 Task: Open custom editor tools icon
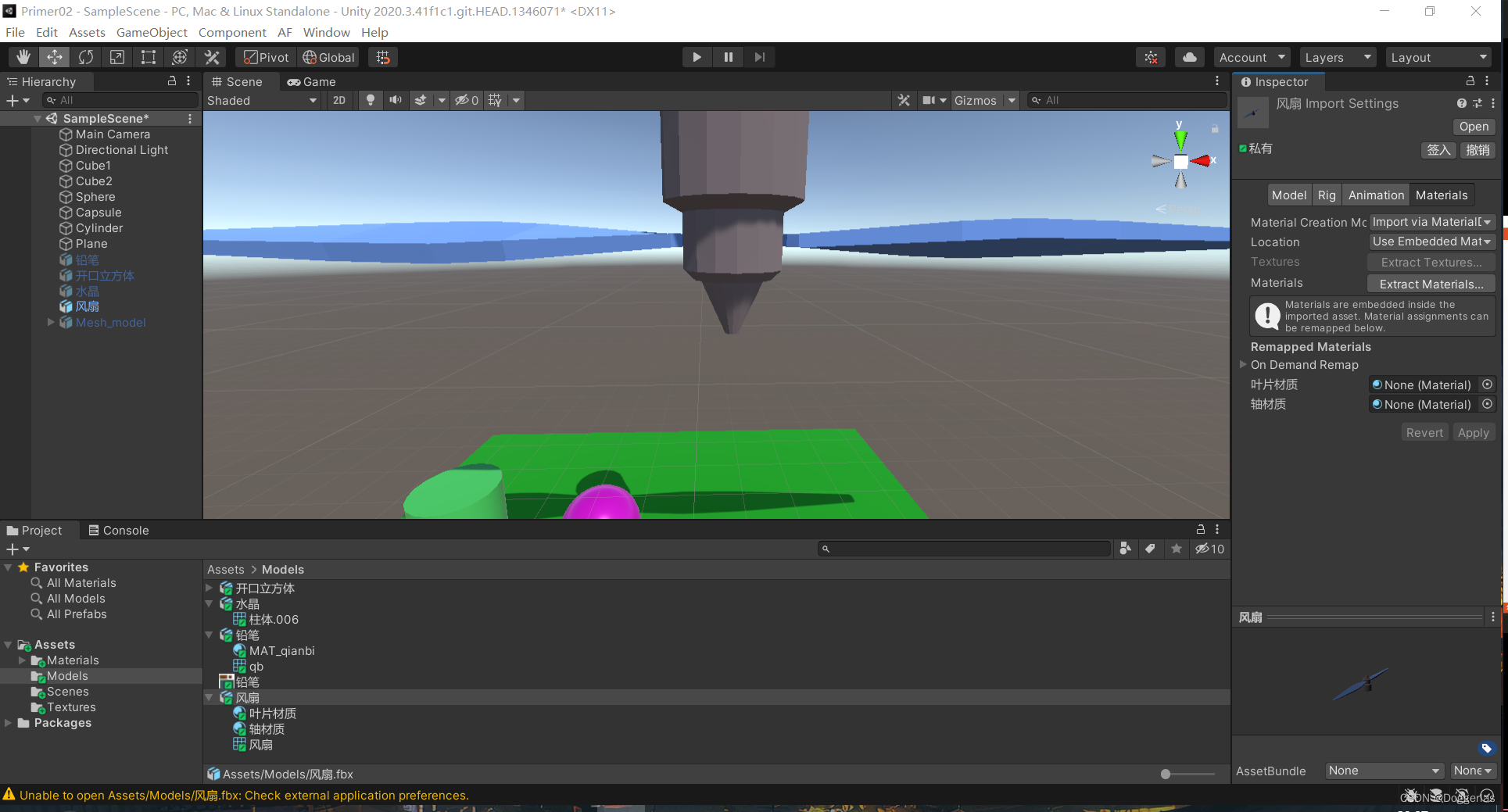point(212,57)
